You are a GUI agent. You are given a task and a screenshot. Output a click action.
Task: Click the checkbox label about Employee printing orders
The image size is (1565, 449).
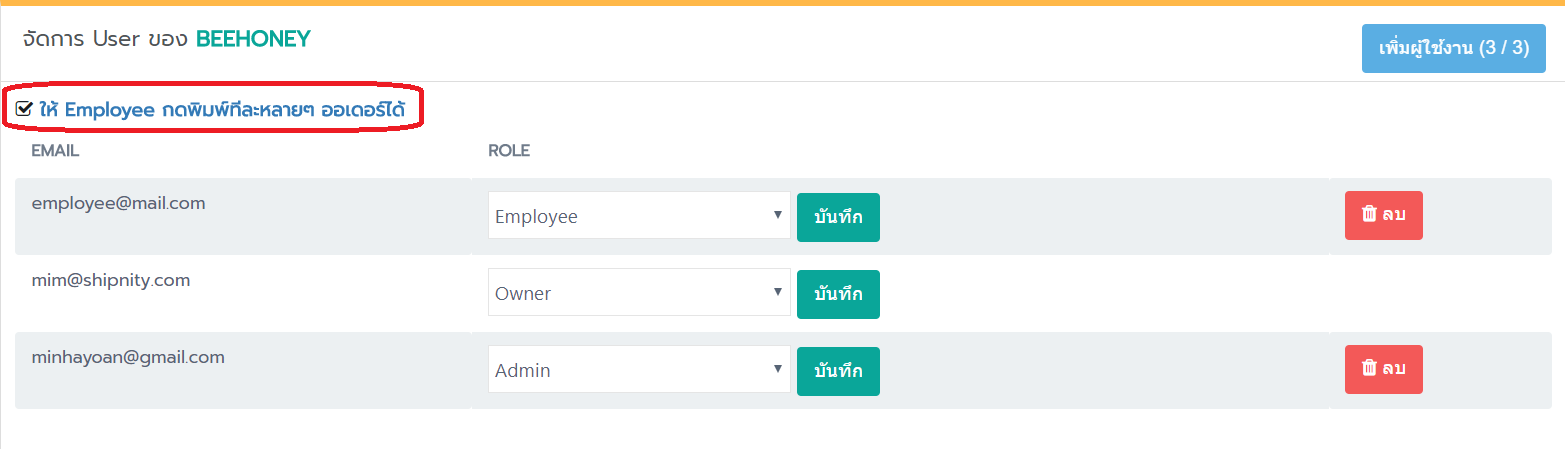(x=222, y=110)
